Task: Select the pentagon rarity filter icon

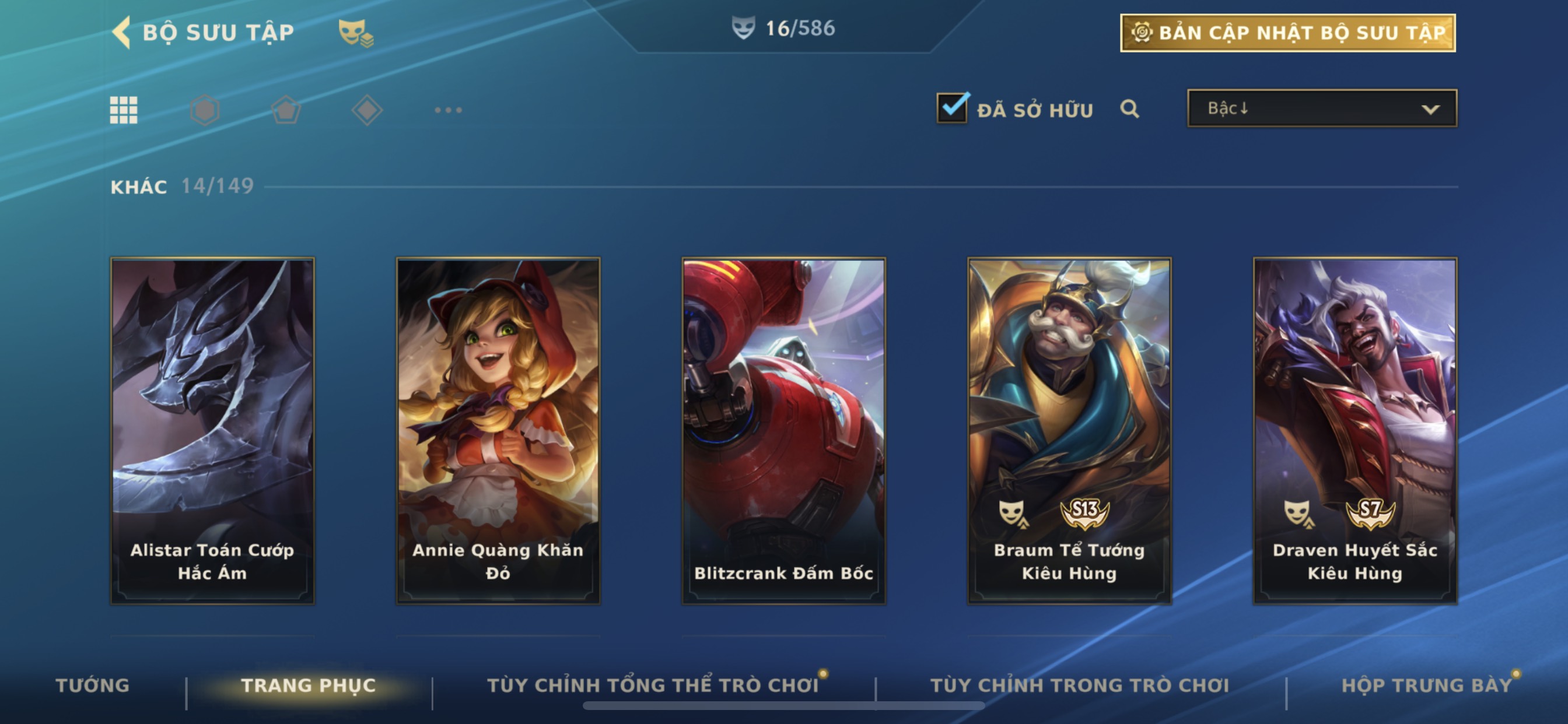Action: coord(285,110)
